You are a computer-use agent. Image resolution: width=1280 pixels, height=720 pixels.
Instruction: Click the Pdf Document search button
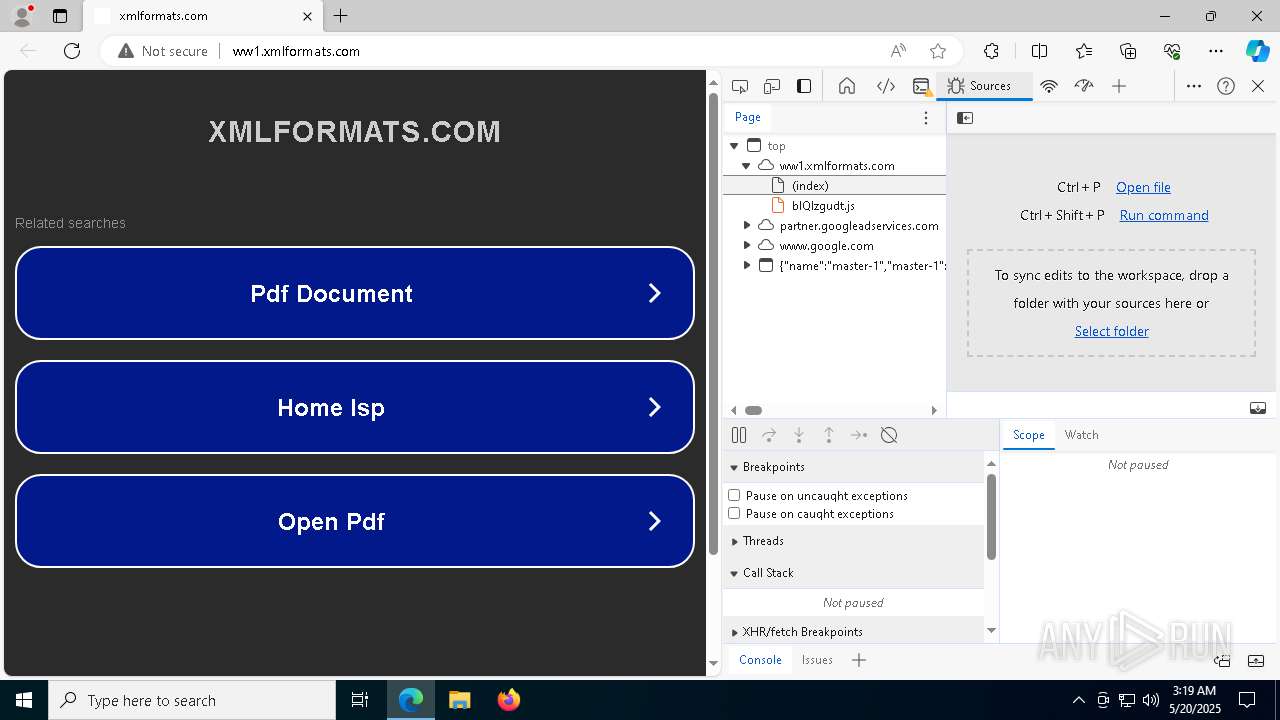click(355, 293)
